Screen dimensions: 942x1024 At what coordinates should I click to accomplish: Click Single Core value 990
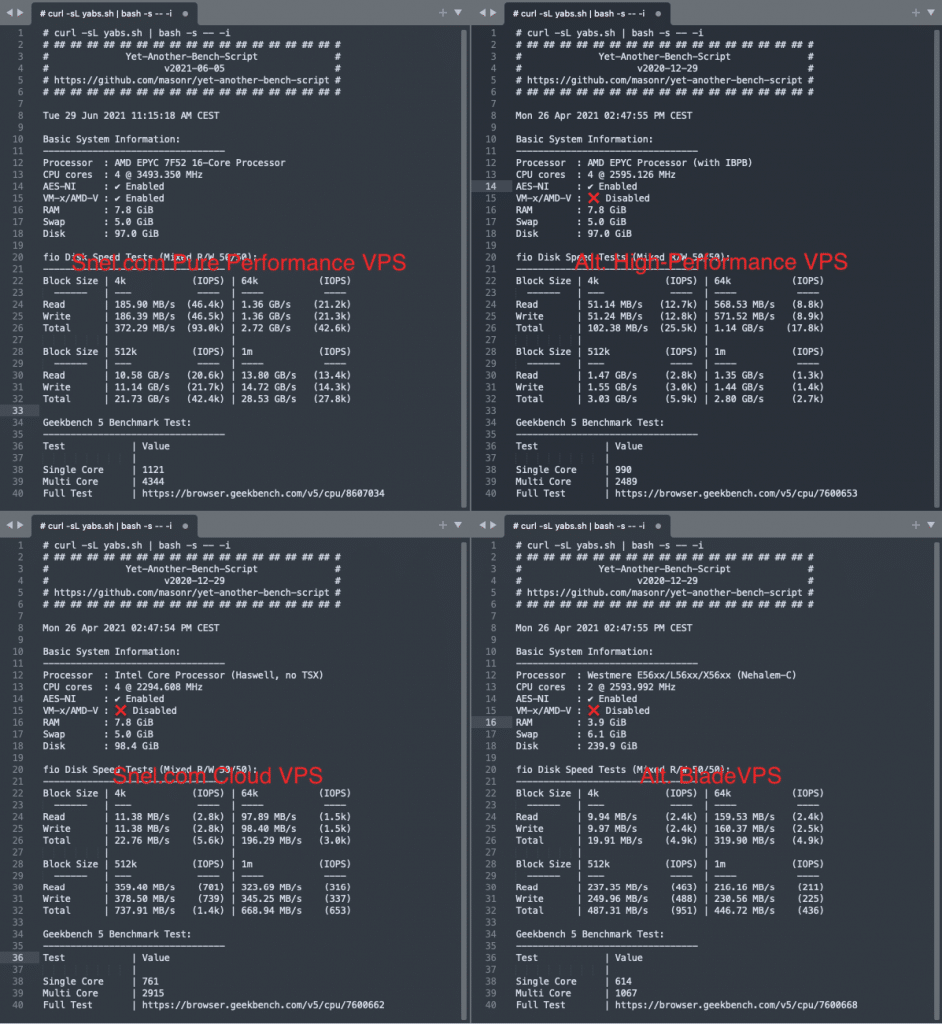point(623,470)
